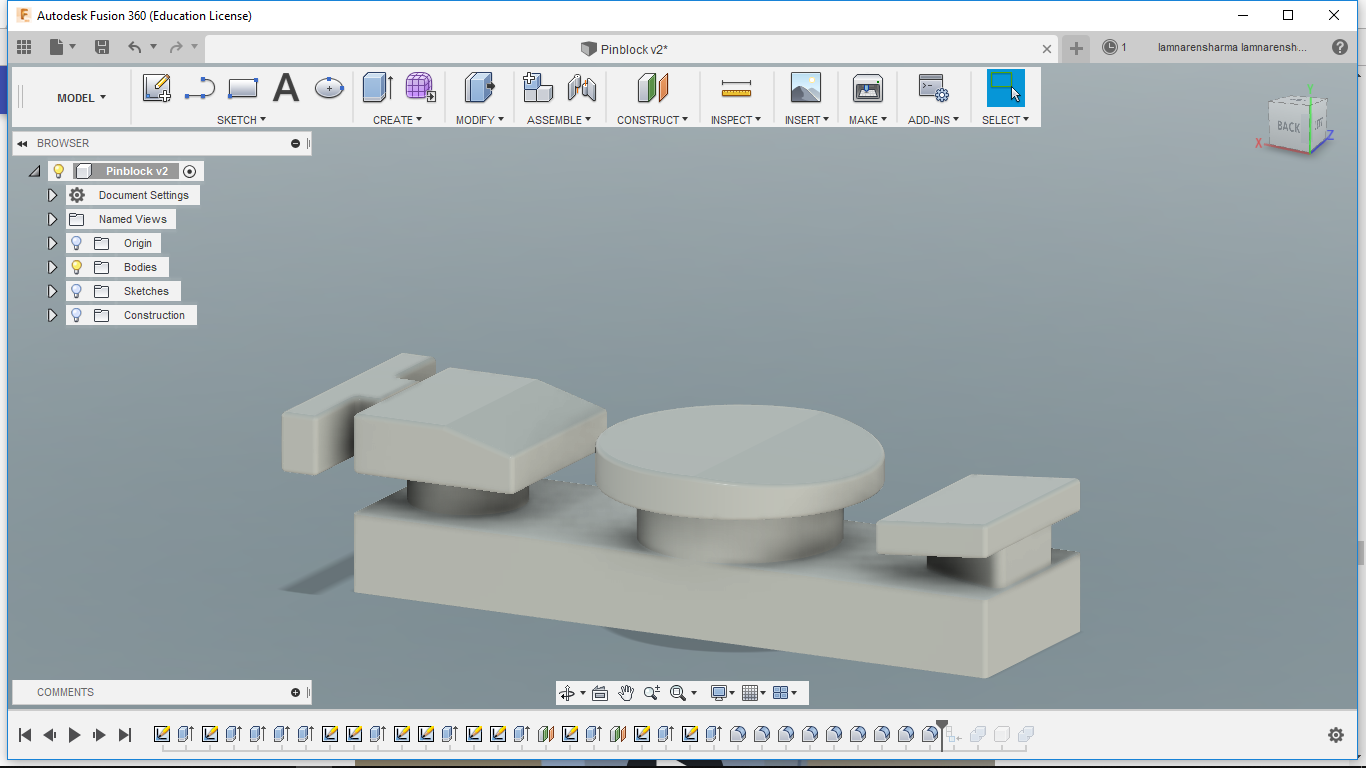Open the CREATE menu
The height and width of the screenshot is (768, 1366).
(x=397, y=120)
